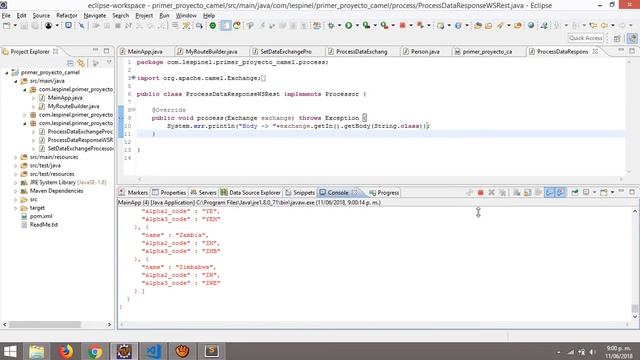The width and height of the screenshot is (640, 360).
Task: Open the Run button dropdown arrow
Action: point(357,26)
